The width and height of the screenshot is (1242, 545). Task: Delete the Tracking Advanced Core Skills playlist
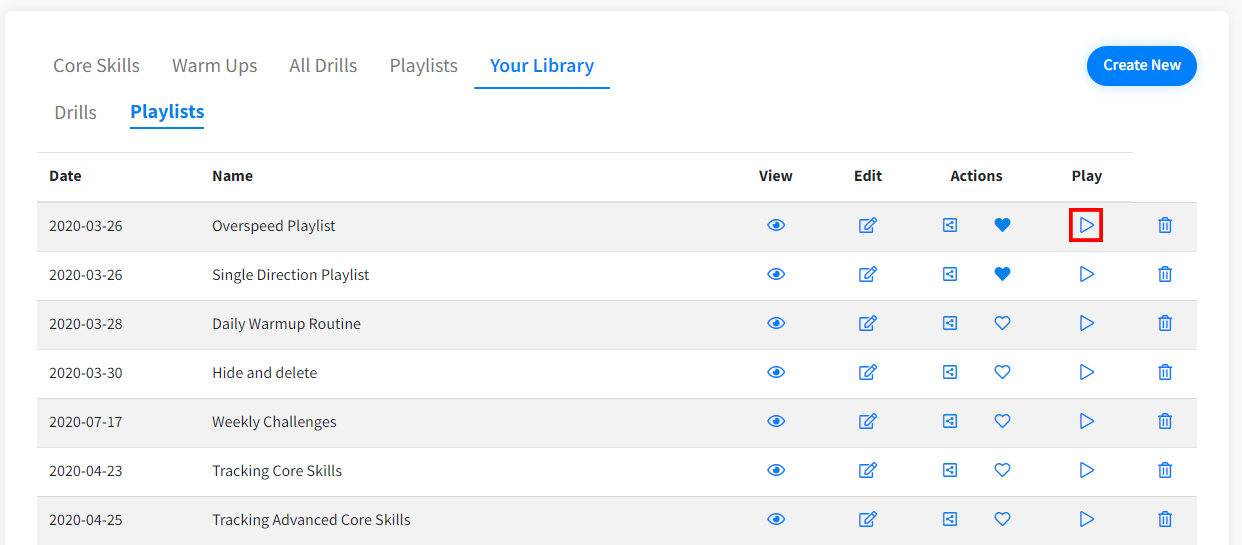coord(1164,519)
